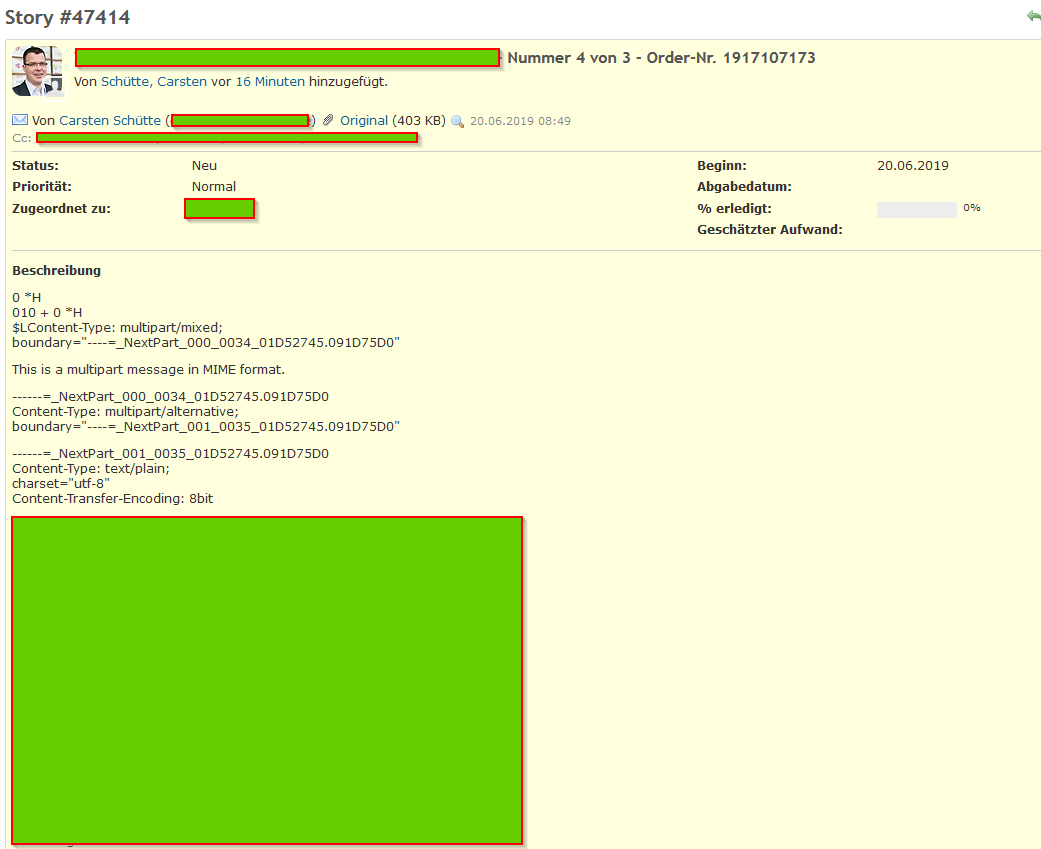Click the "% erledigt" progress bar
Image resolution: width=1041 pixels, height=849 pixels.
[916, 209]
